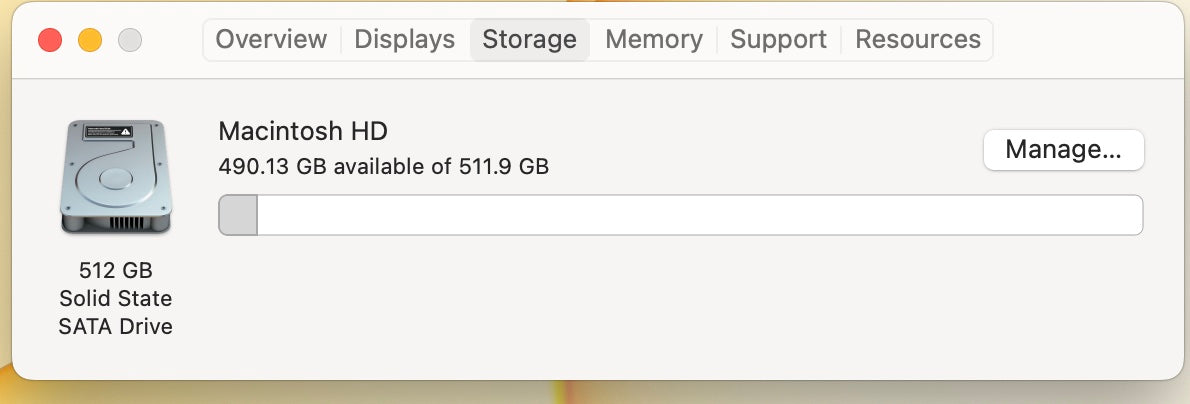Click the SATA Drive text line
The height and width of the screenshot is (404, 1190).
pos(116,326)
